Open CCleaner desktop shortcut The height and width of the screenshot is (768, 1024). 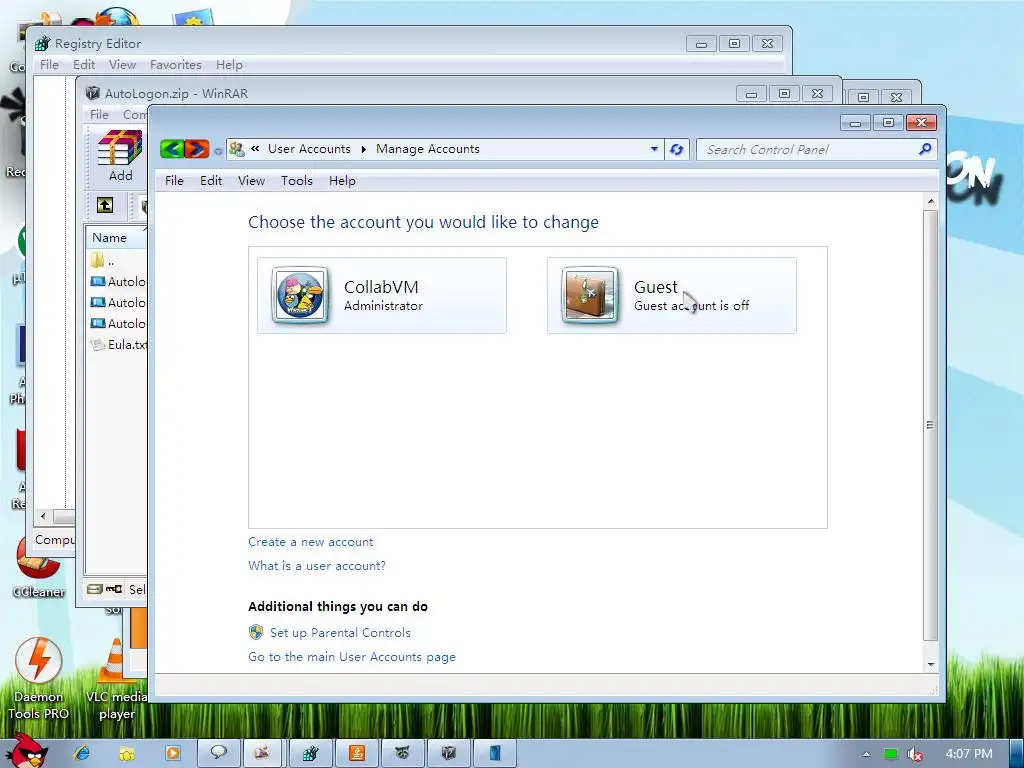39,566
